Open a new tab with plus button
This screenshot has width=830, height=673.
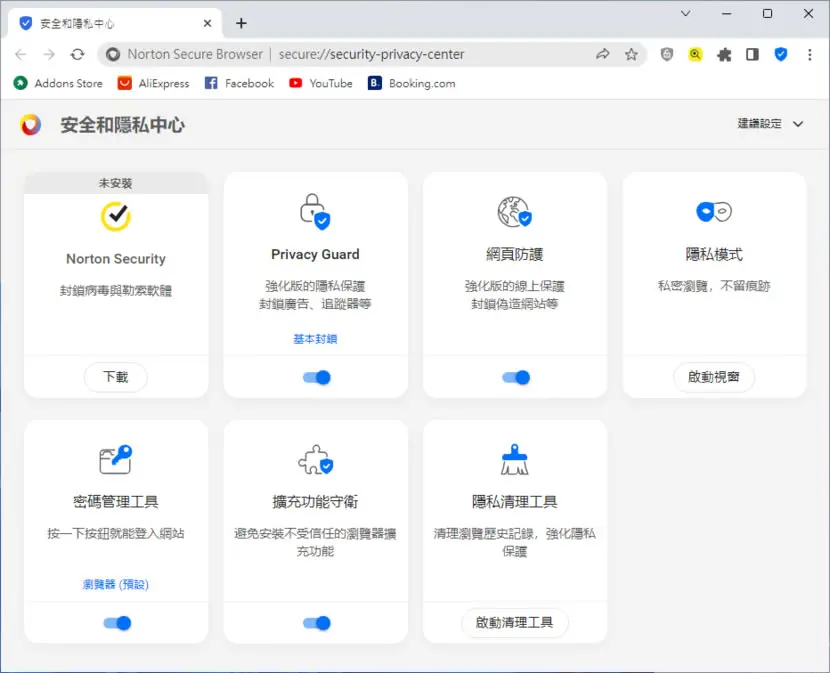tap(241, 23)
